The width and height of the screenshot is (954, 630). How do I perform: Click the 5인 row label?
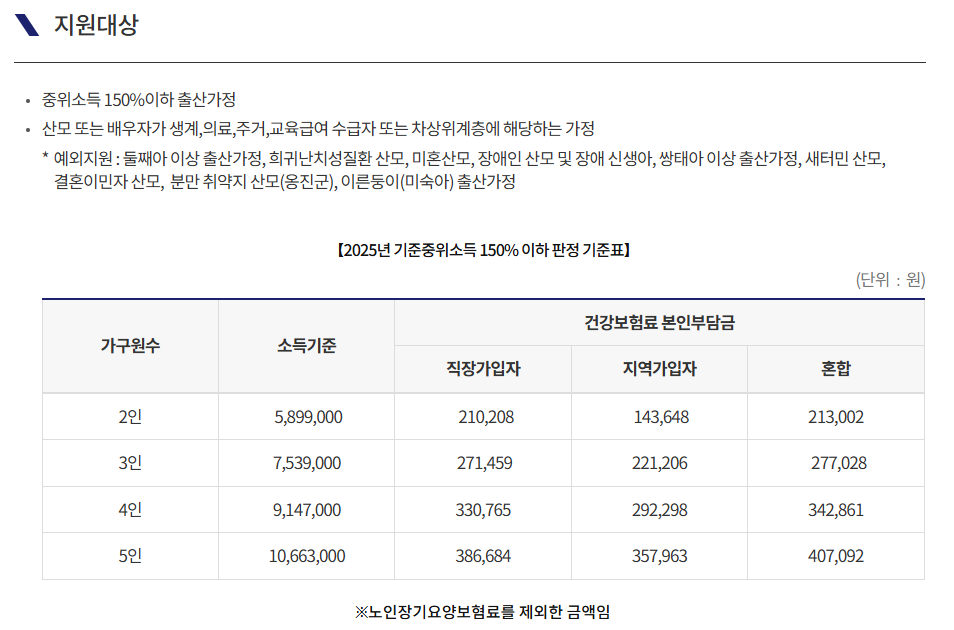pyautogui.click(x=130, y=556)
